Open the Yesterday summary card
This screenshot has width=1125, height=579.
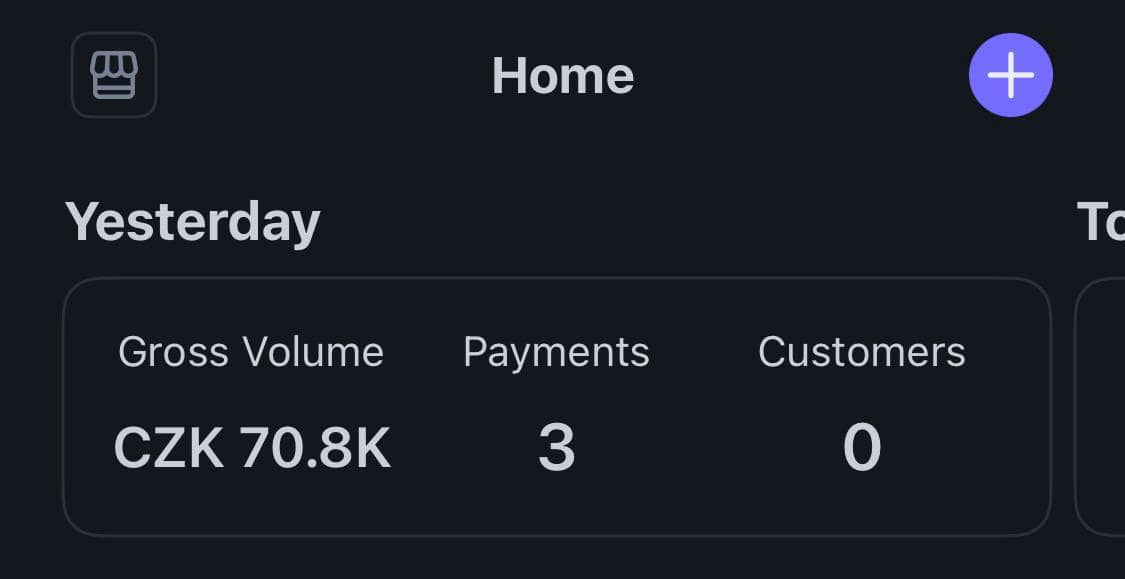pyautogui.click(x=557, y=407)
